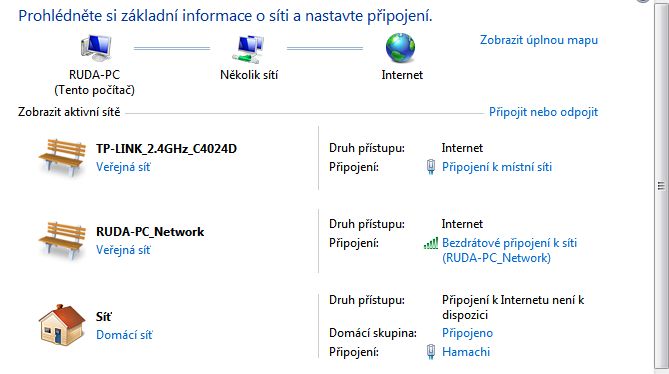Viewport: 669px width, 374px height.
Task: Change Veřejná síť type under TP-LINK_2.4GHz_C4024D
Action: [x=123, y=167]
